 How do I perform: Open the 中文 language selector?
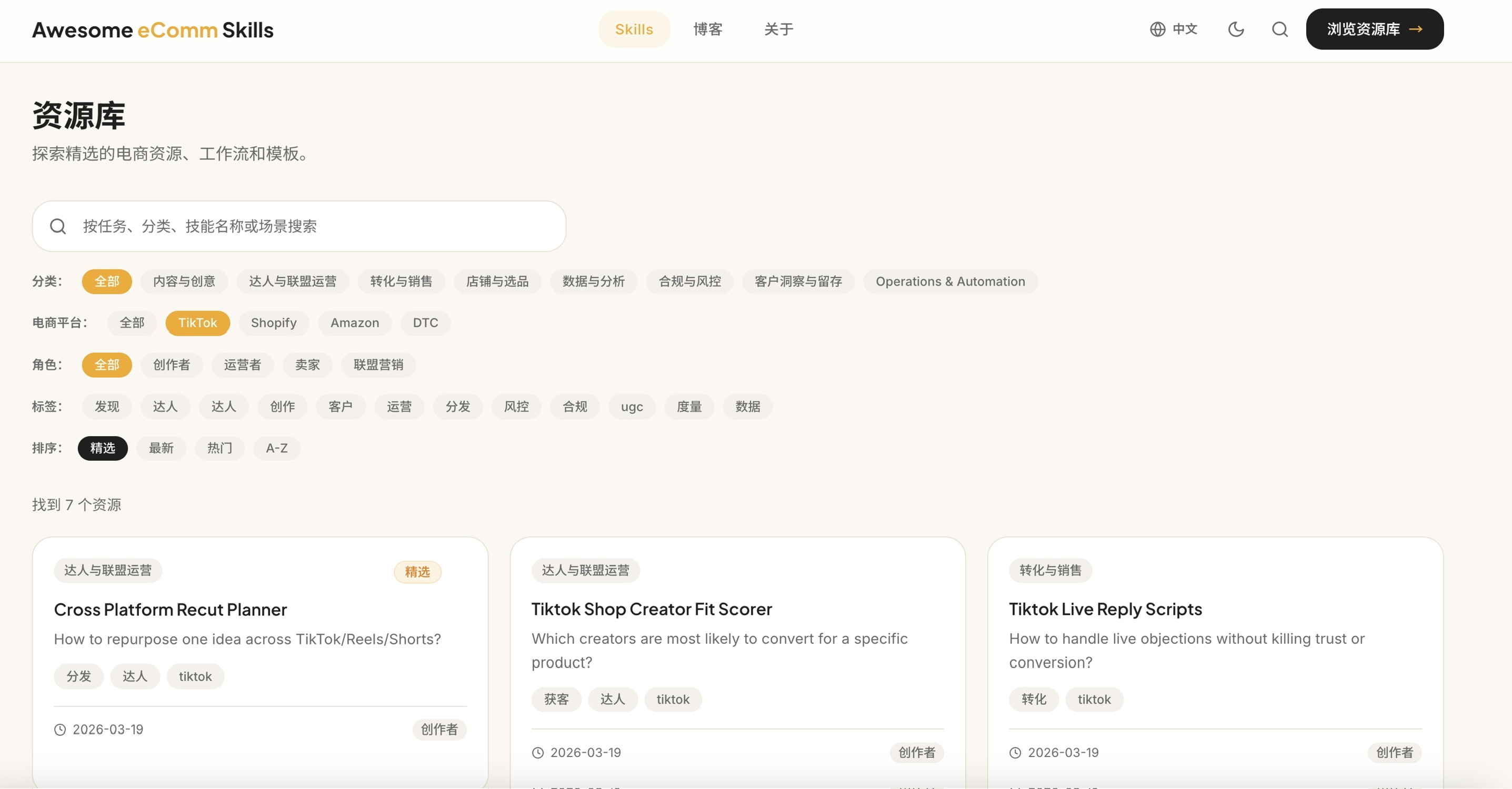(1184, 29)
